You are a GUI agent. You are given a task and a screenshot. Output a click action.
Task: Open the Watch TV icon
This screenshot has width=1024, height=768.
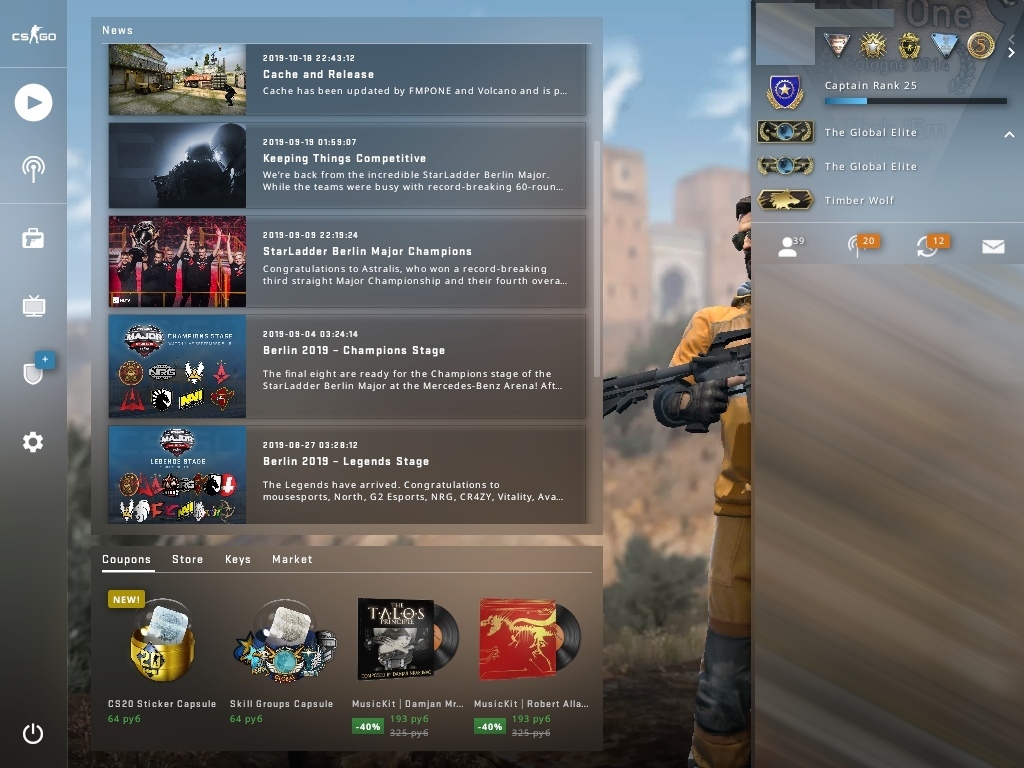tap(33, 306)
